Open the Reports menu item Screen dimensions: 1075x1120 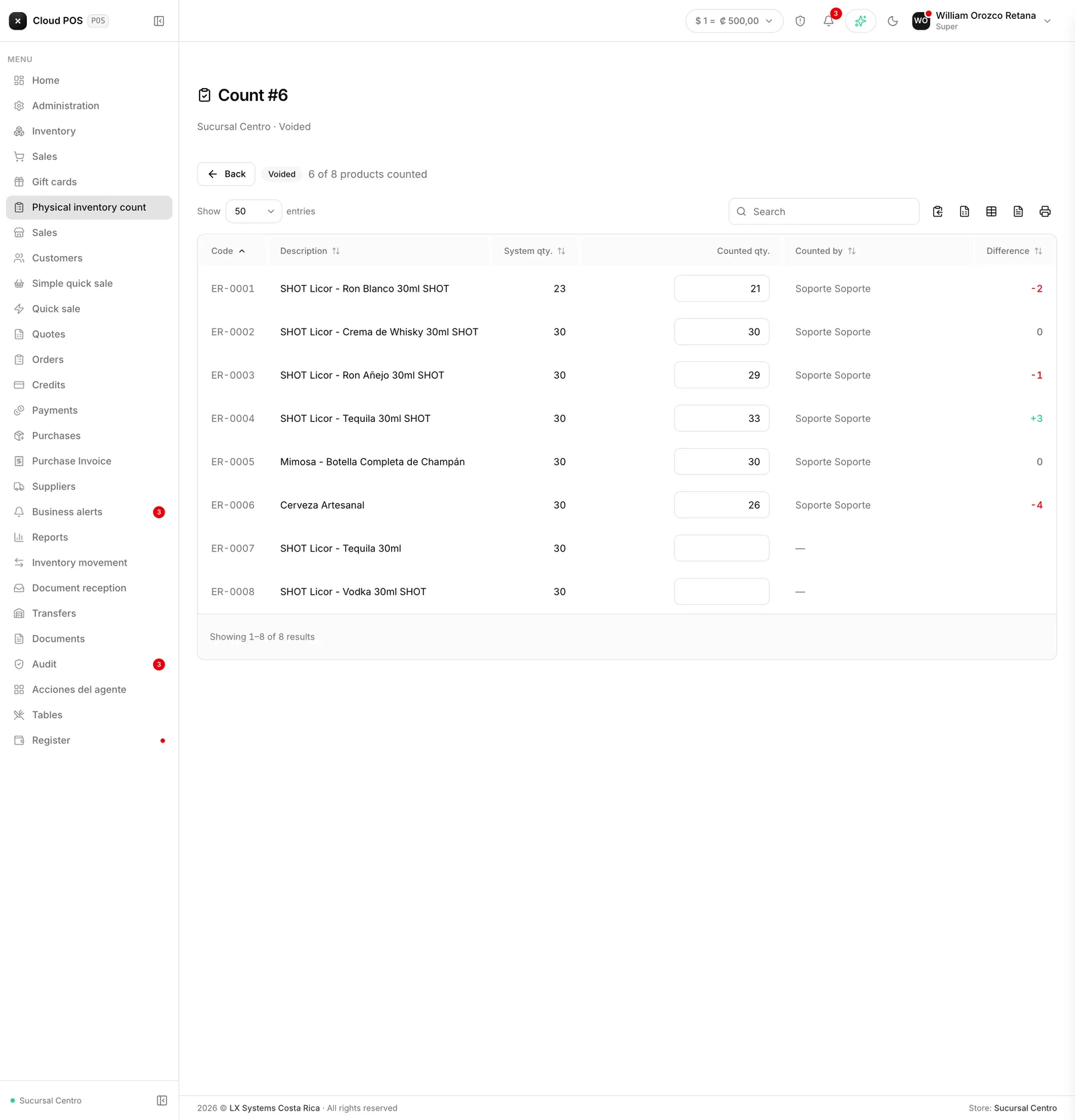tap(89, 537)
